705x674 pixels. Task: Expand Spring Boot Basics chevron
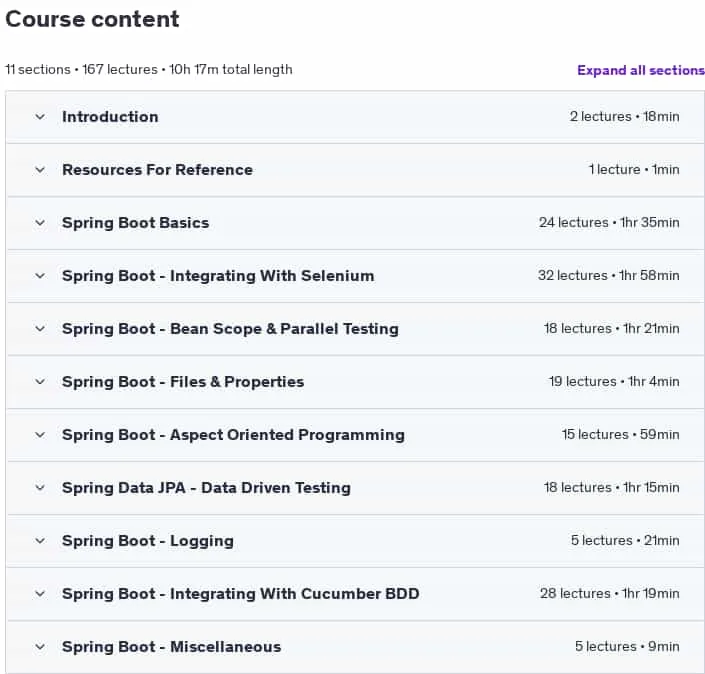(40, 223)
